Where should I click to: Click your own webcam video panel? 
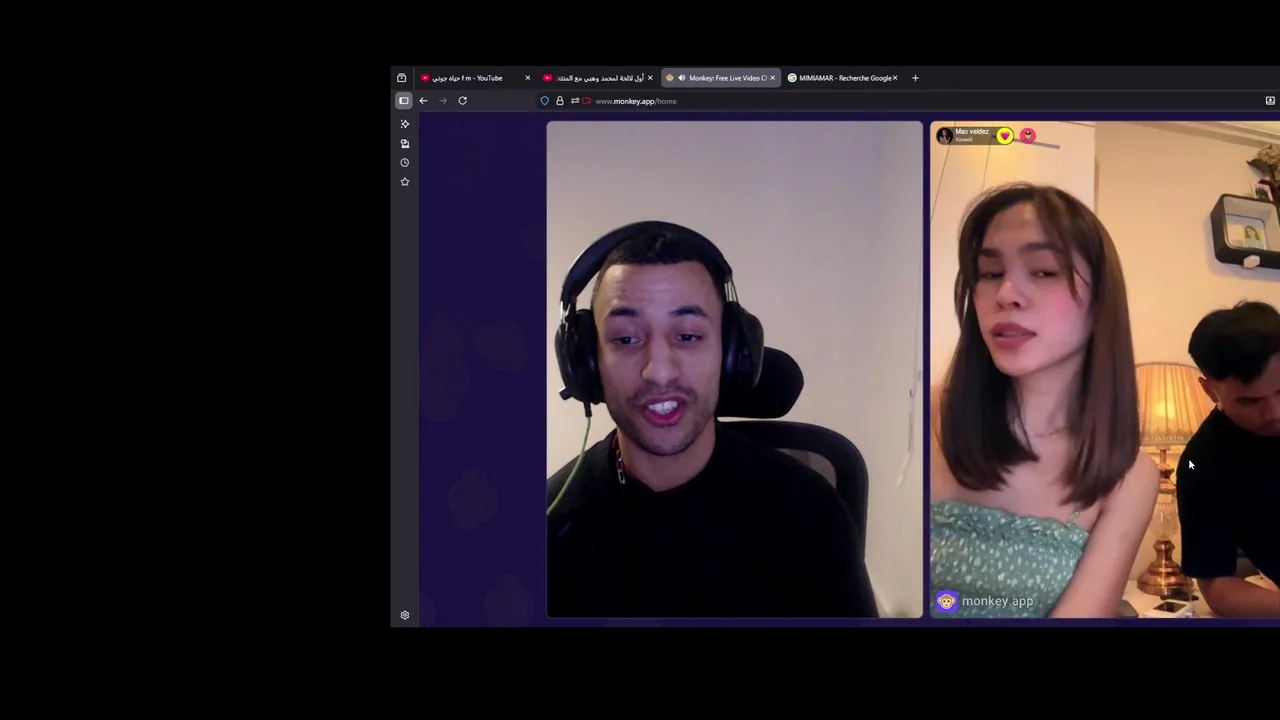click(x=735, y=370)
